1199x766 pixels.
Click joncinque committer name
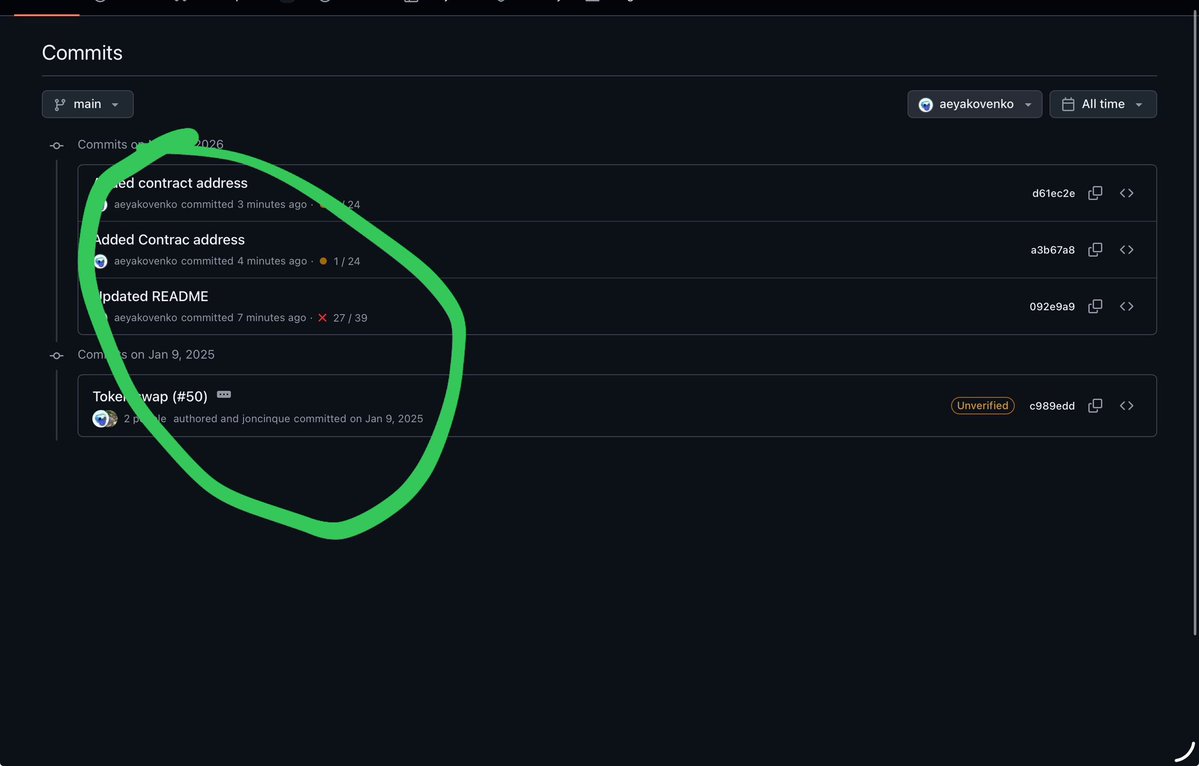click(265, 418)
